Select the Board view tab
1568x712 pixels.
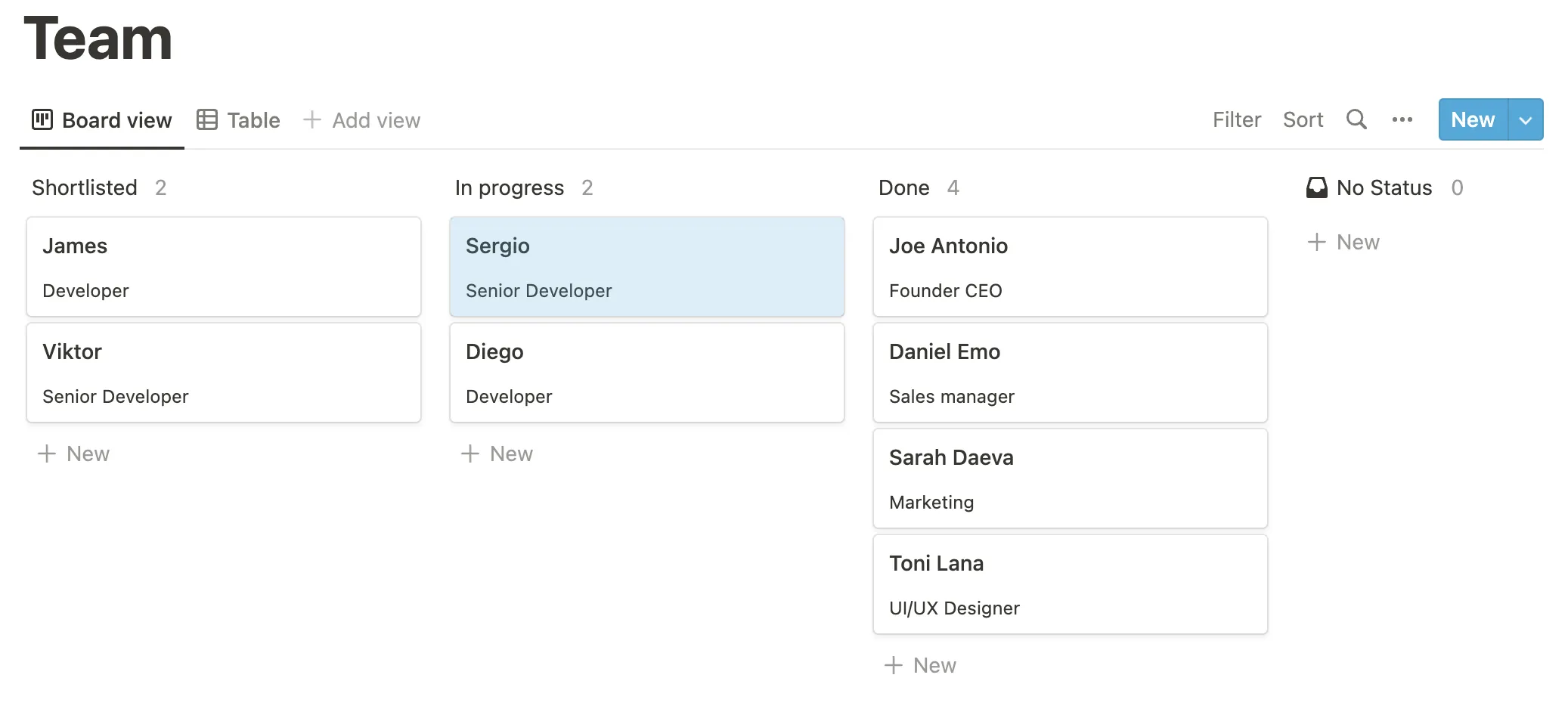click(116, 120)
